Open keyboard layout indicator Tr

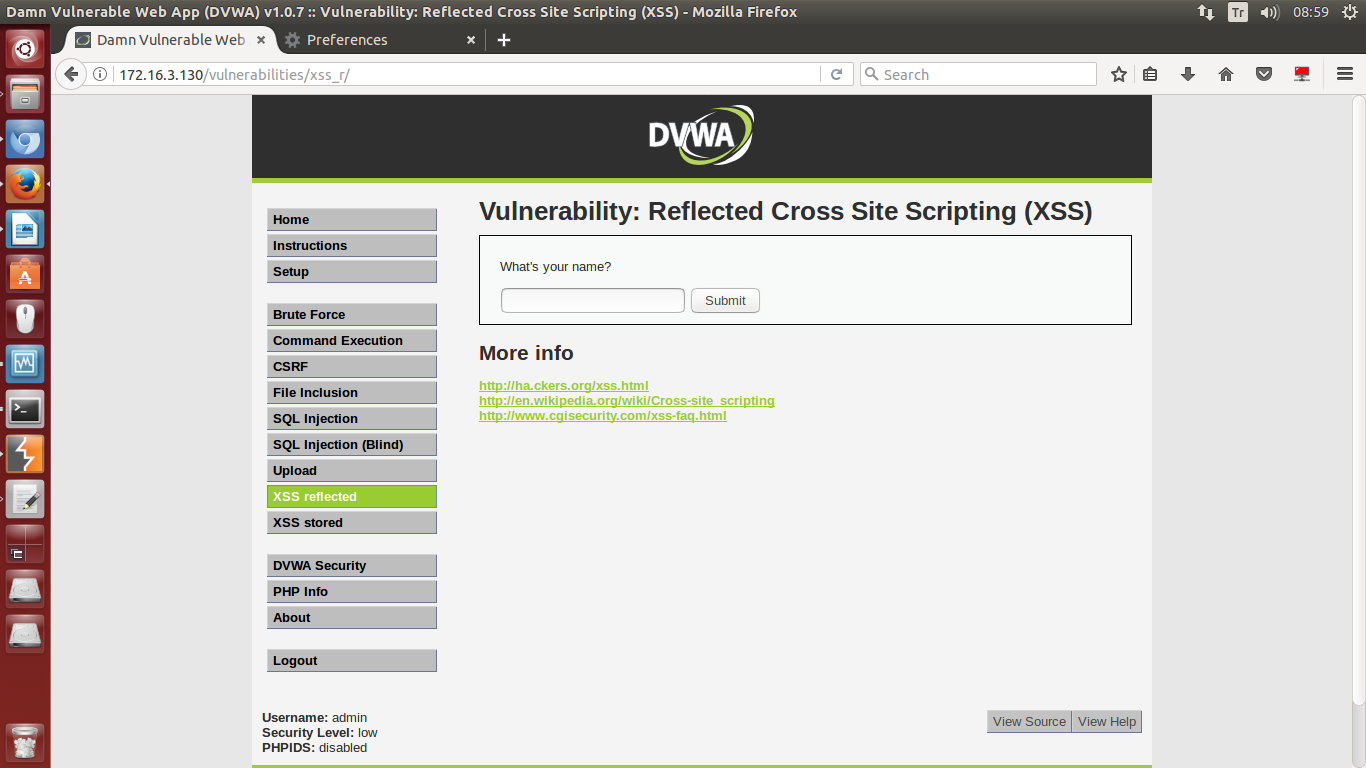point(1238,12)
